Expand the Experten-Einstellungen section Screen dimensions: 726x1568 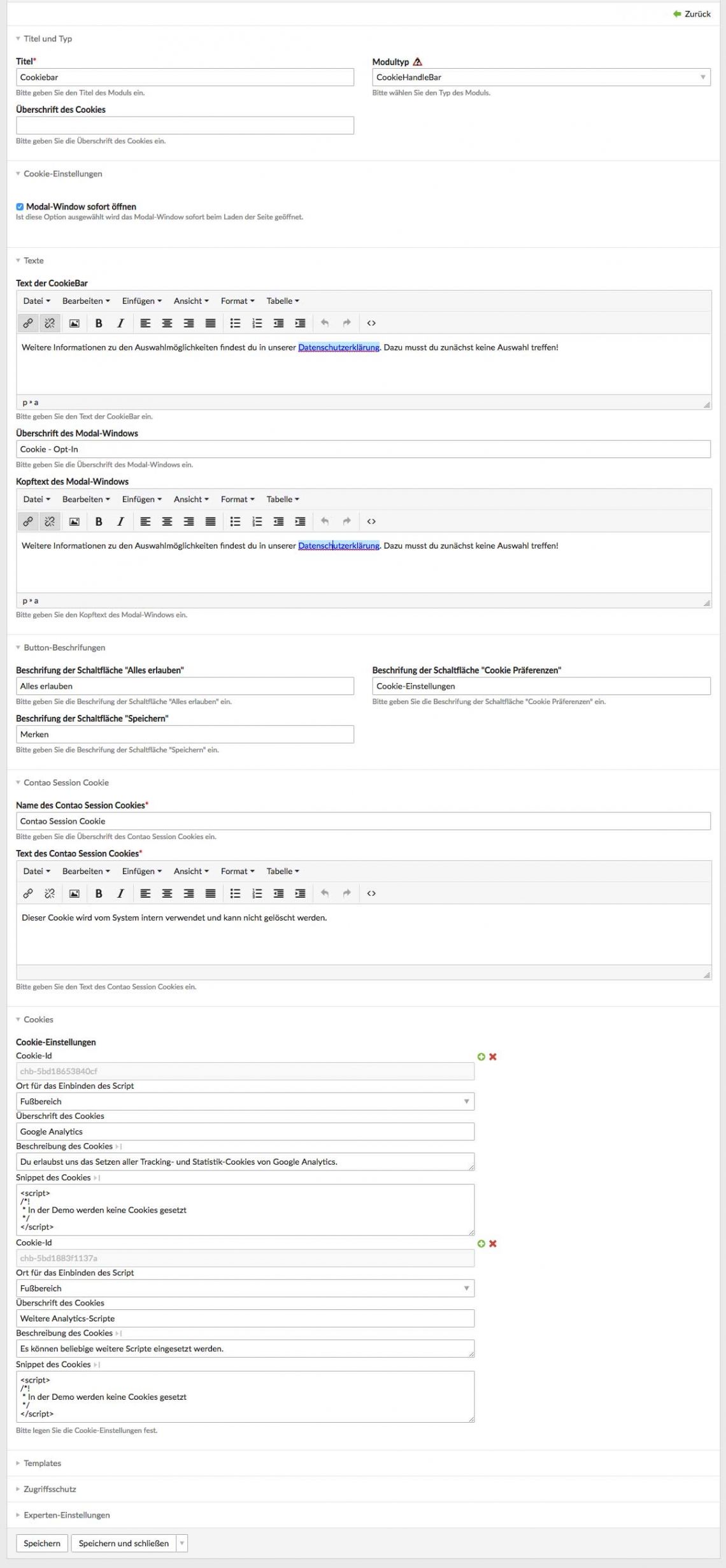pos(66,1515)
